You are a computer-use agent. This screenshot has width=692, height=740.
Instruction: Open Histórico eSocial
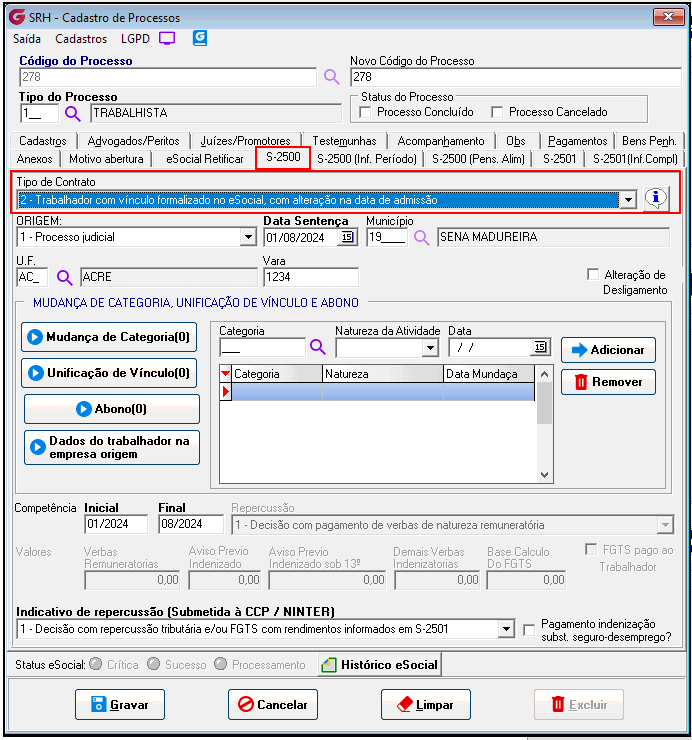click(x=380, y=664)
